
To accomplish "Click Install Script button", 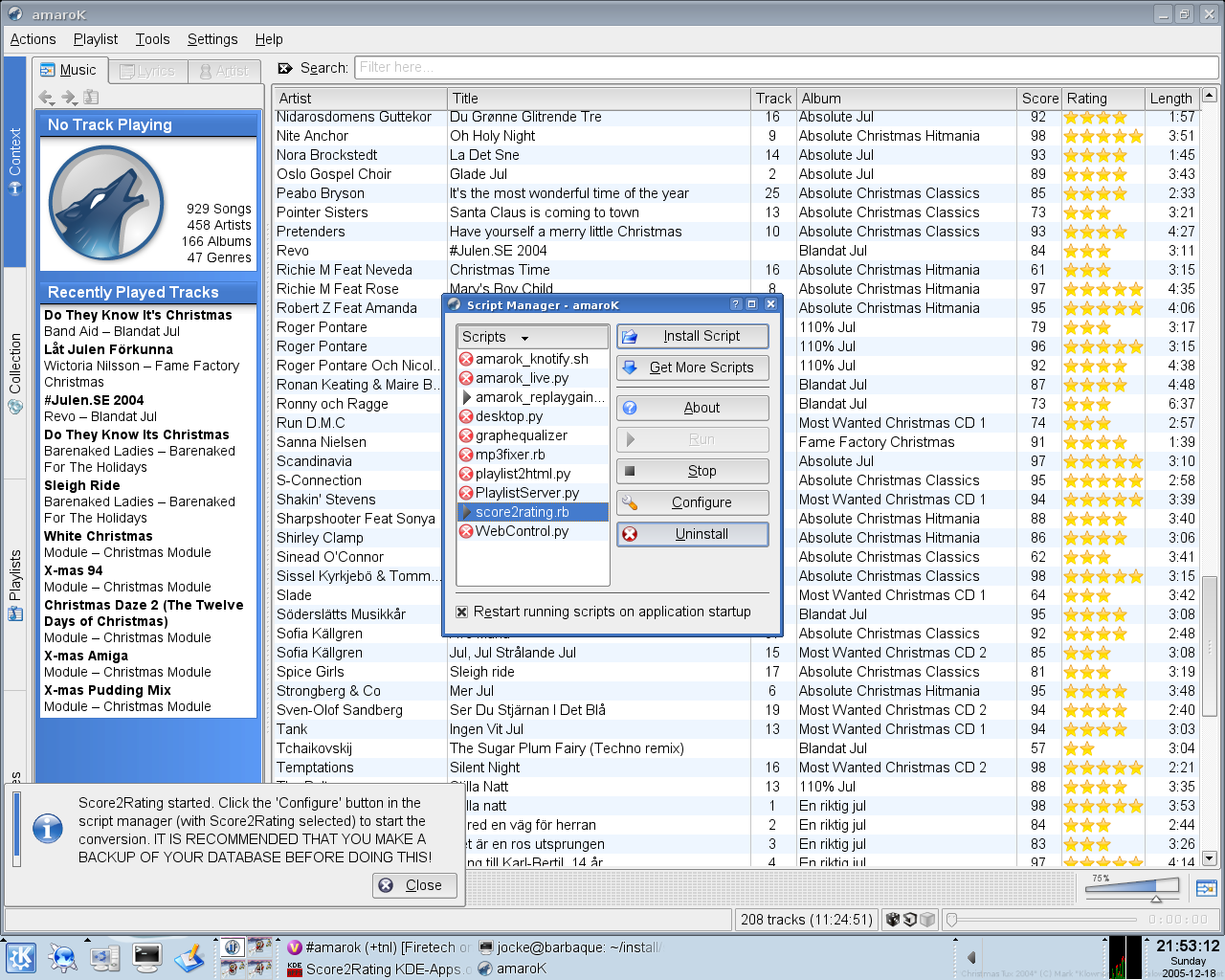I will click(692, 336).
